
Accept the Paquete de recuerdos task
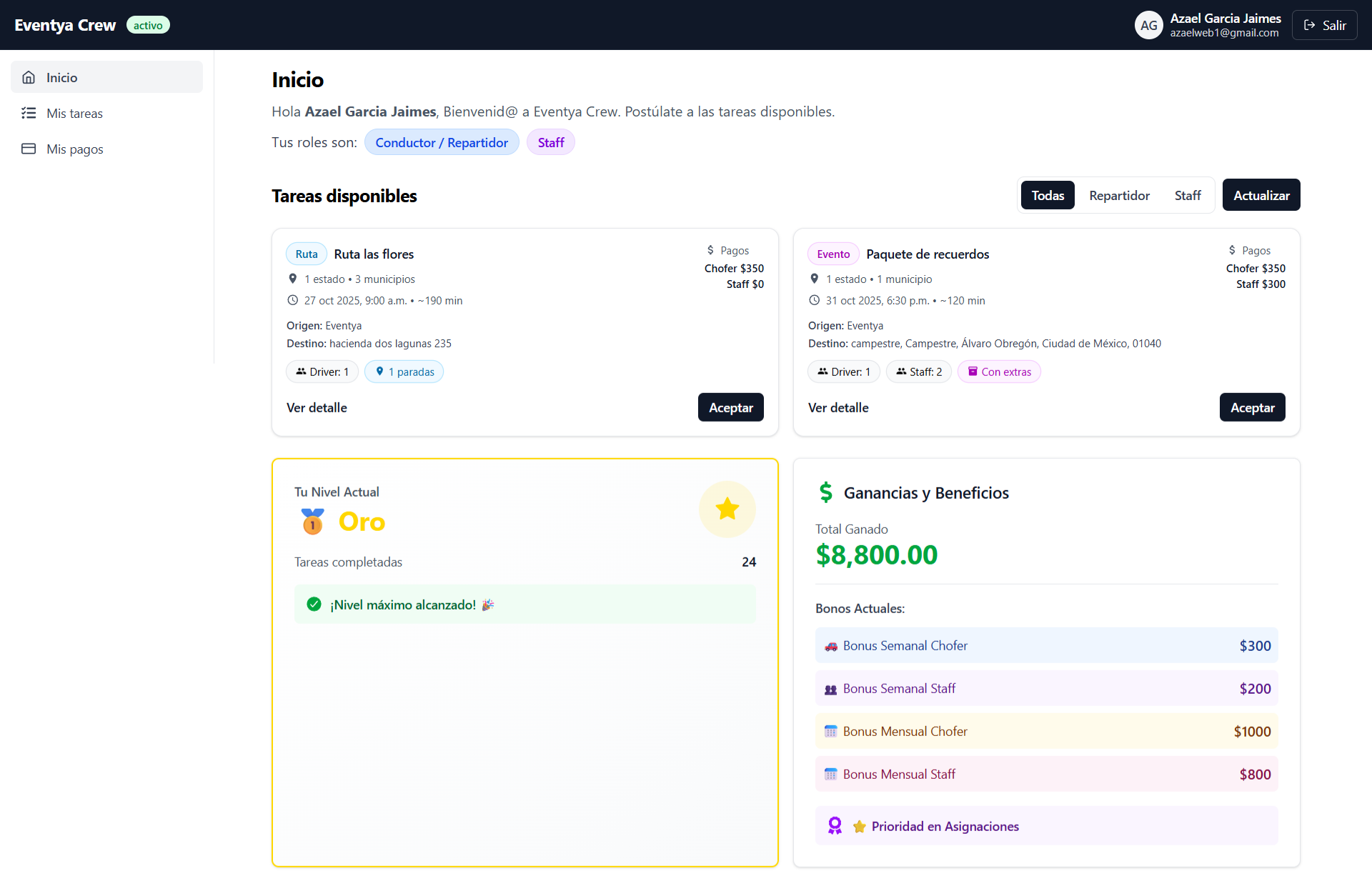tap(1252, 407)
